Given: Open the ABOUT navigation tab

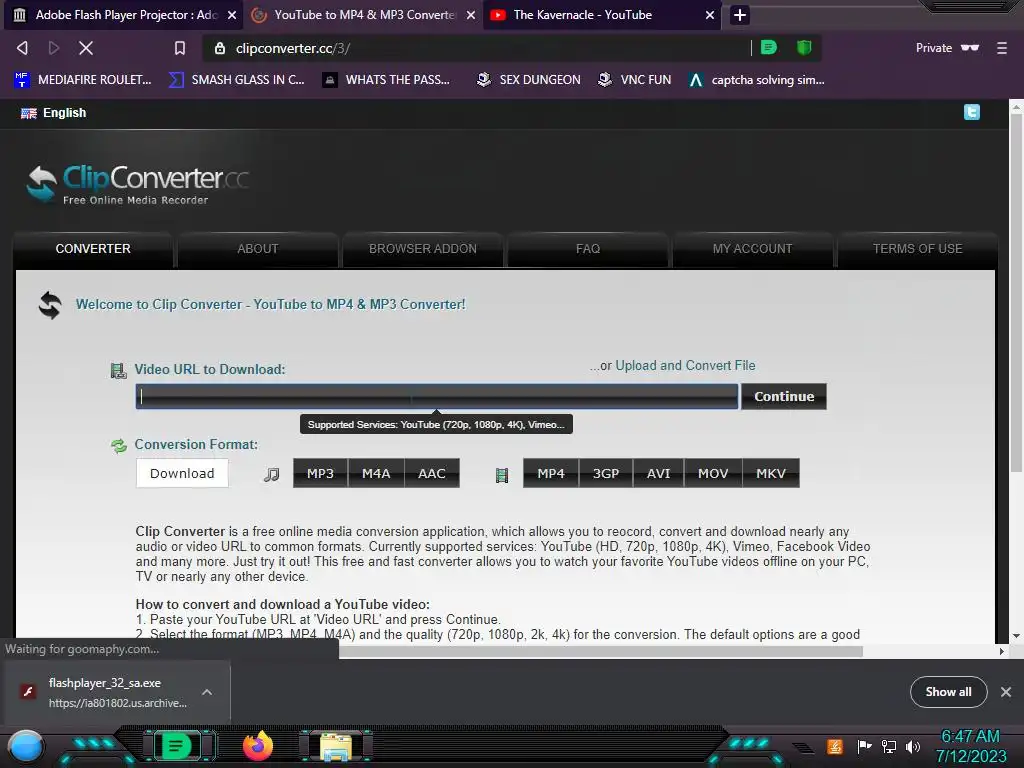Looking at the screenshot, I should [x=257, y=249].
